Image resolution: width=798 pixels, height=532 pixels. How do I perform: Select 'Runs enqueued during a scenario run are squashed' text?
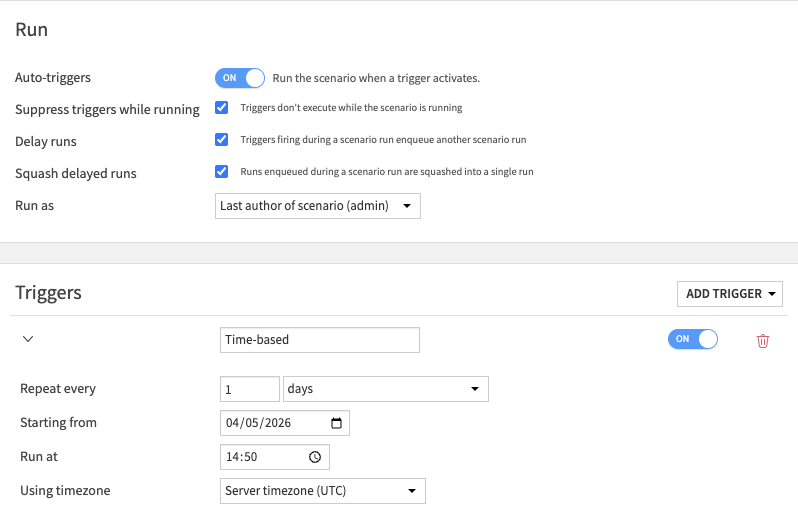[x=387, y=172]
